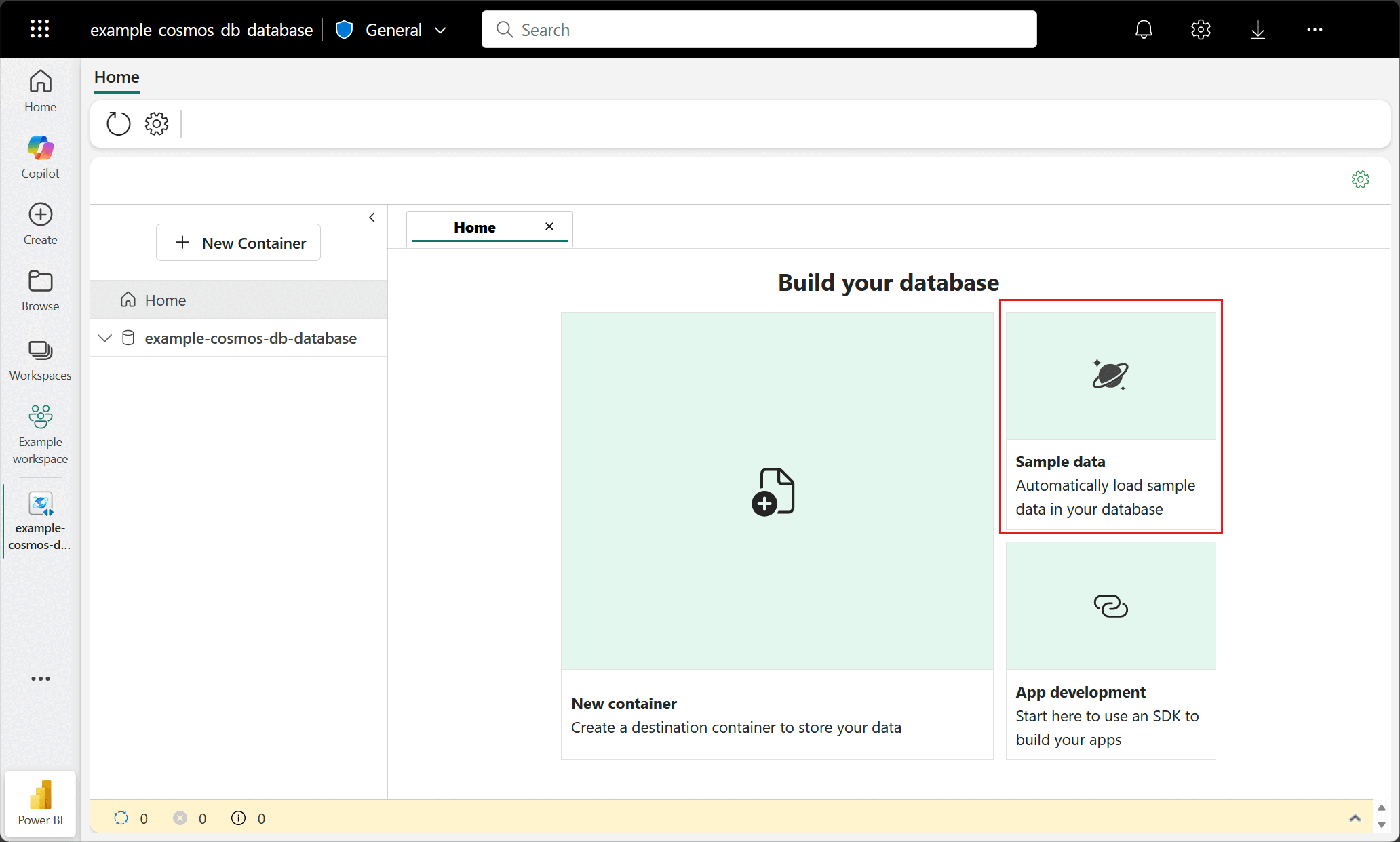Click the Create plus icon
The image size is (1400, 842).
pyautogui.click(x=40, y=224)
